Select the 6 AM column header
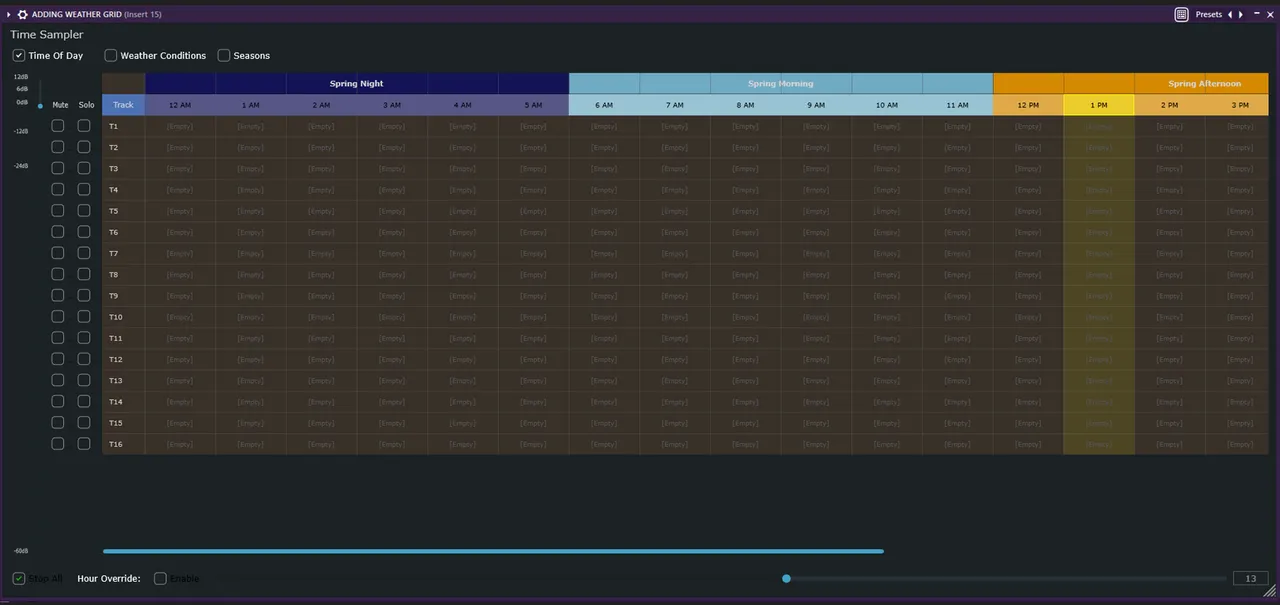1280x605 pixels. pyautogui.click(x=603, y=104)
